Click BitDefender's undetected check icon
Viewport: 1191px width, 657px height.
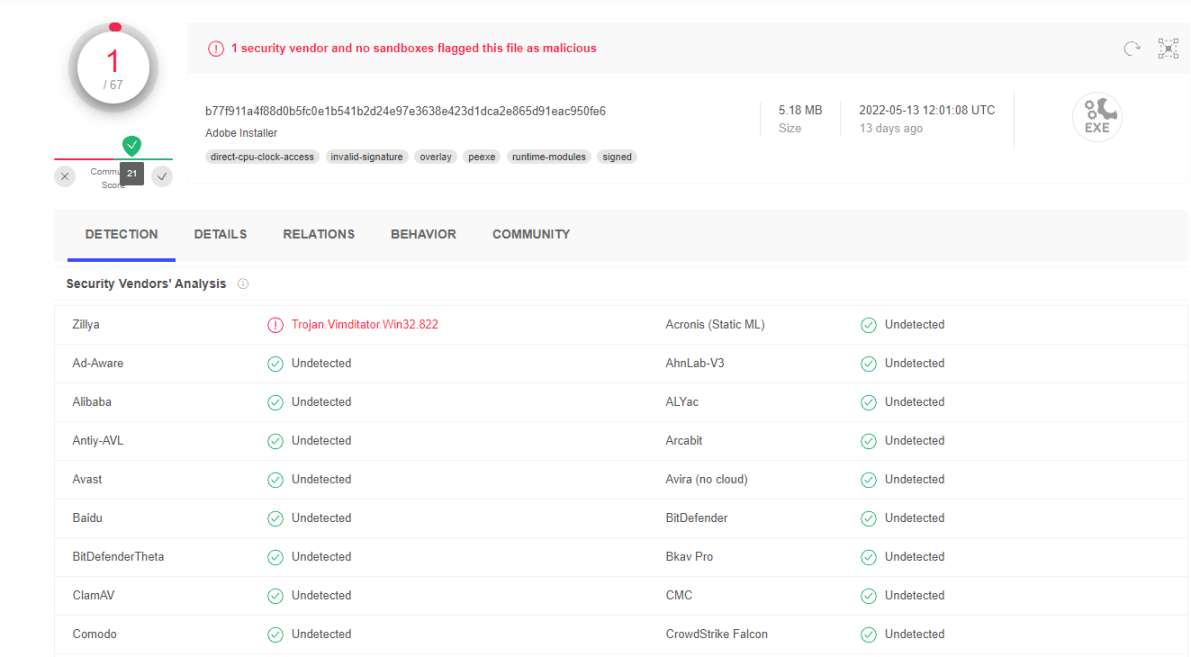(868, 519)
